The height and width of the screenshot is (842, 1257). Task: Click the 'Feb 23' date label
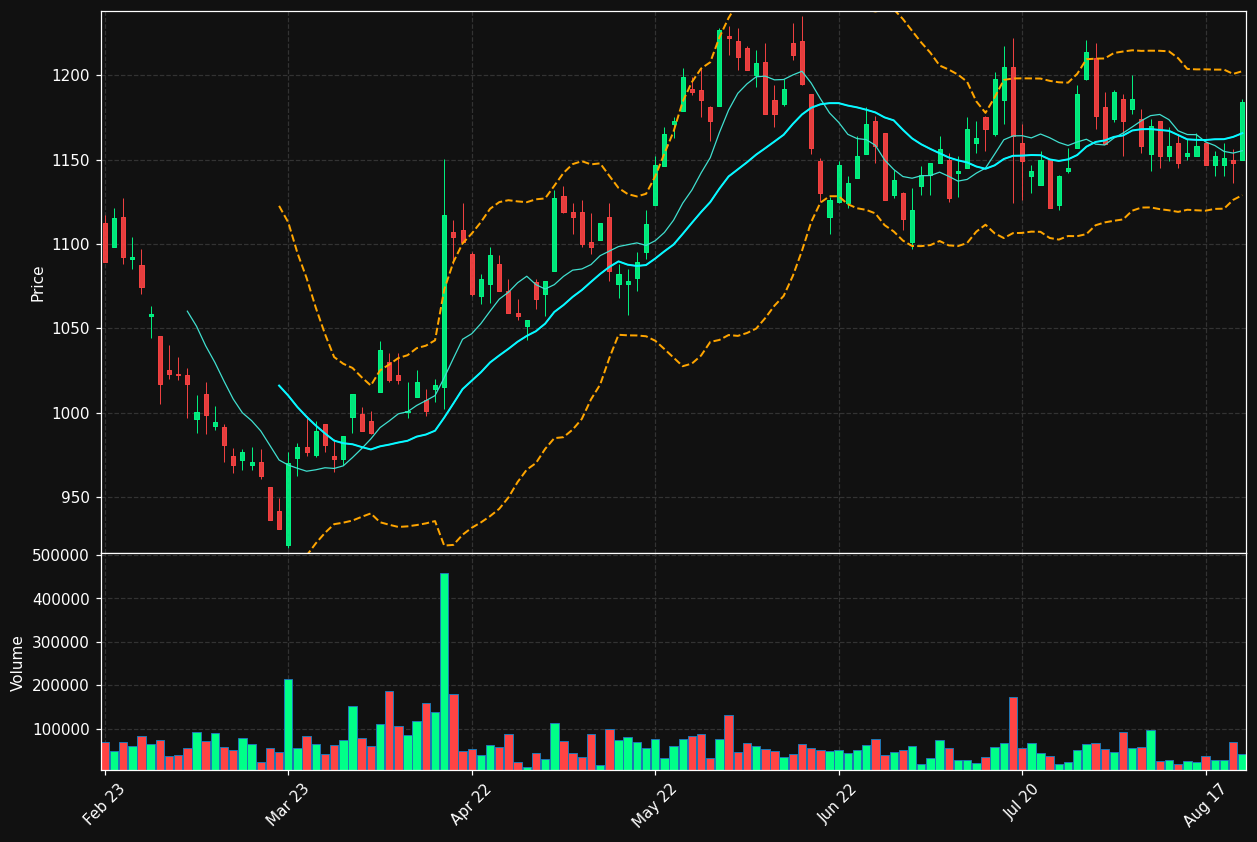pos(104,805)
